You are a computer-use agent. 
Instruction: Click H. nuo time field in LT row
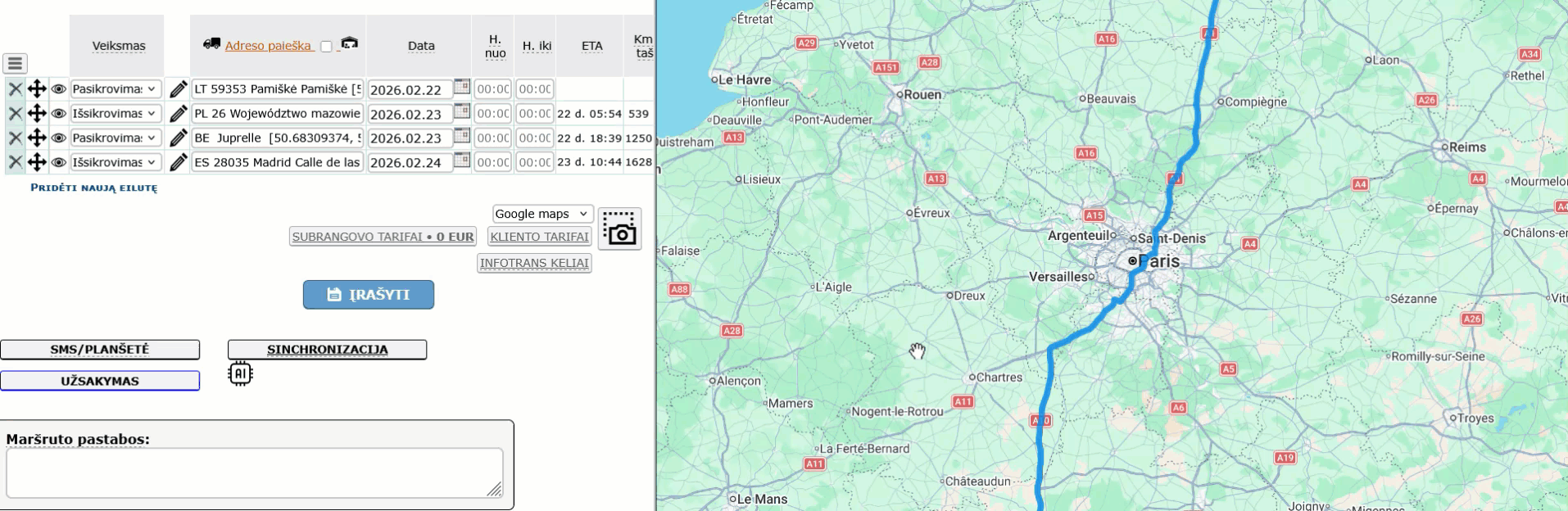(x=493, y=89)
